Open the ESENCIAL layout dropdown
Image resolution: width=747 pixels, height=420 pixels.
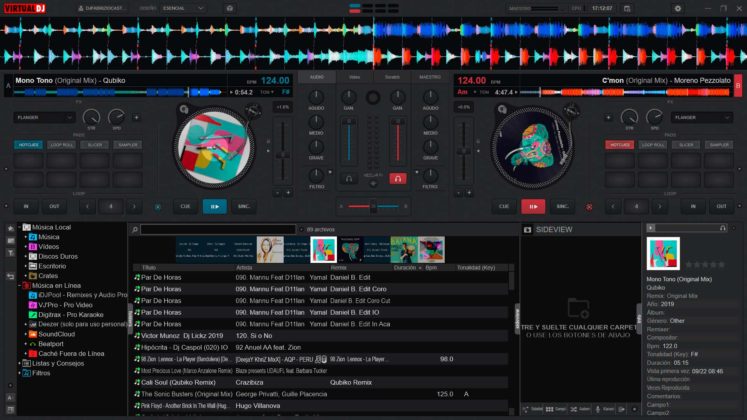183,8
